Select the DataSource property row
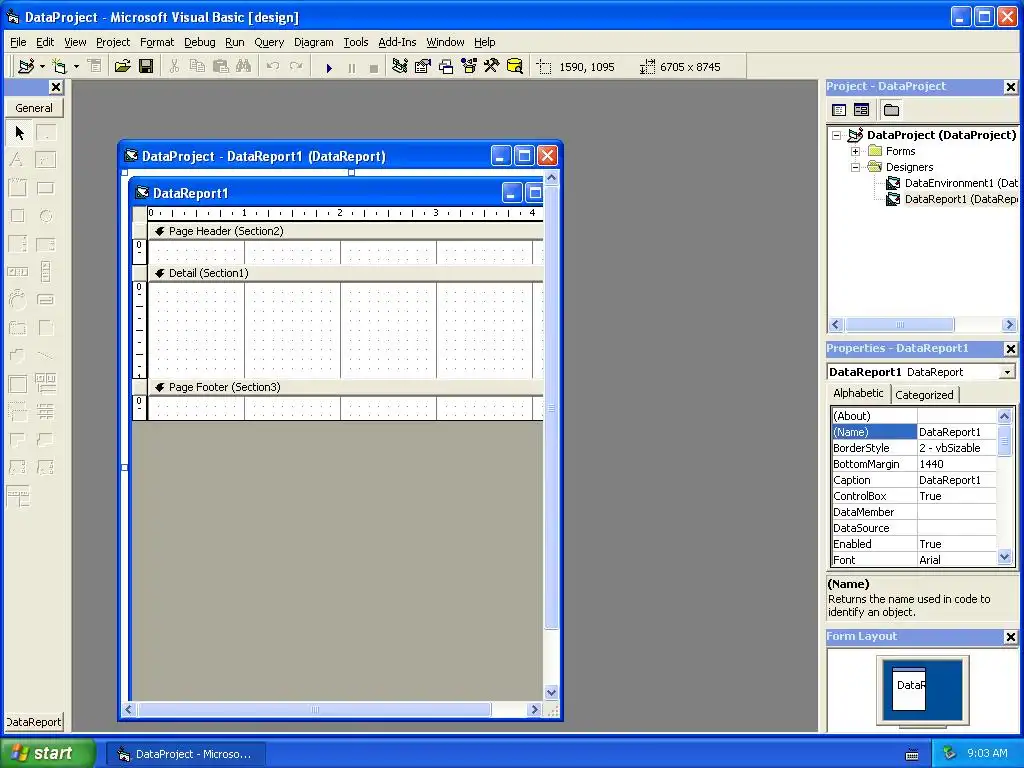The width and height of the screenshot is (1024, 768). [x=914, y=528]
